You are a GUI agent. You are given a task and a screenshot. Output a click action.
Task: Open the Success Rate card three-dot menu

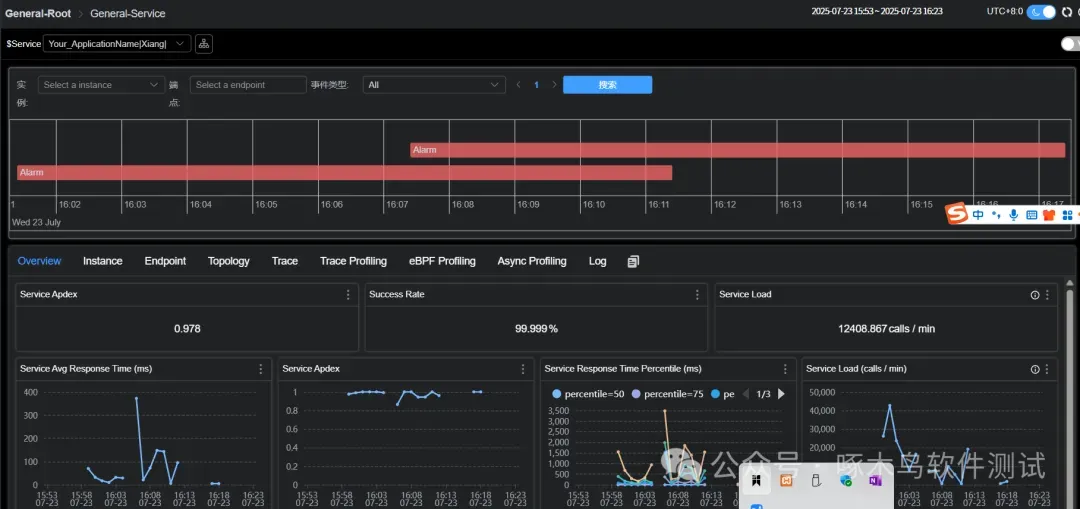(x=697, y=294)
